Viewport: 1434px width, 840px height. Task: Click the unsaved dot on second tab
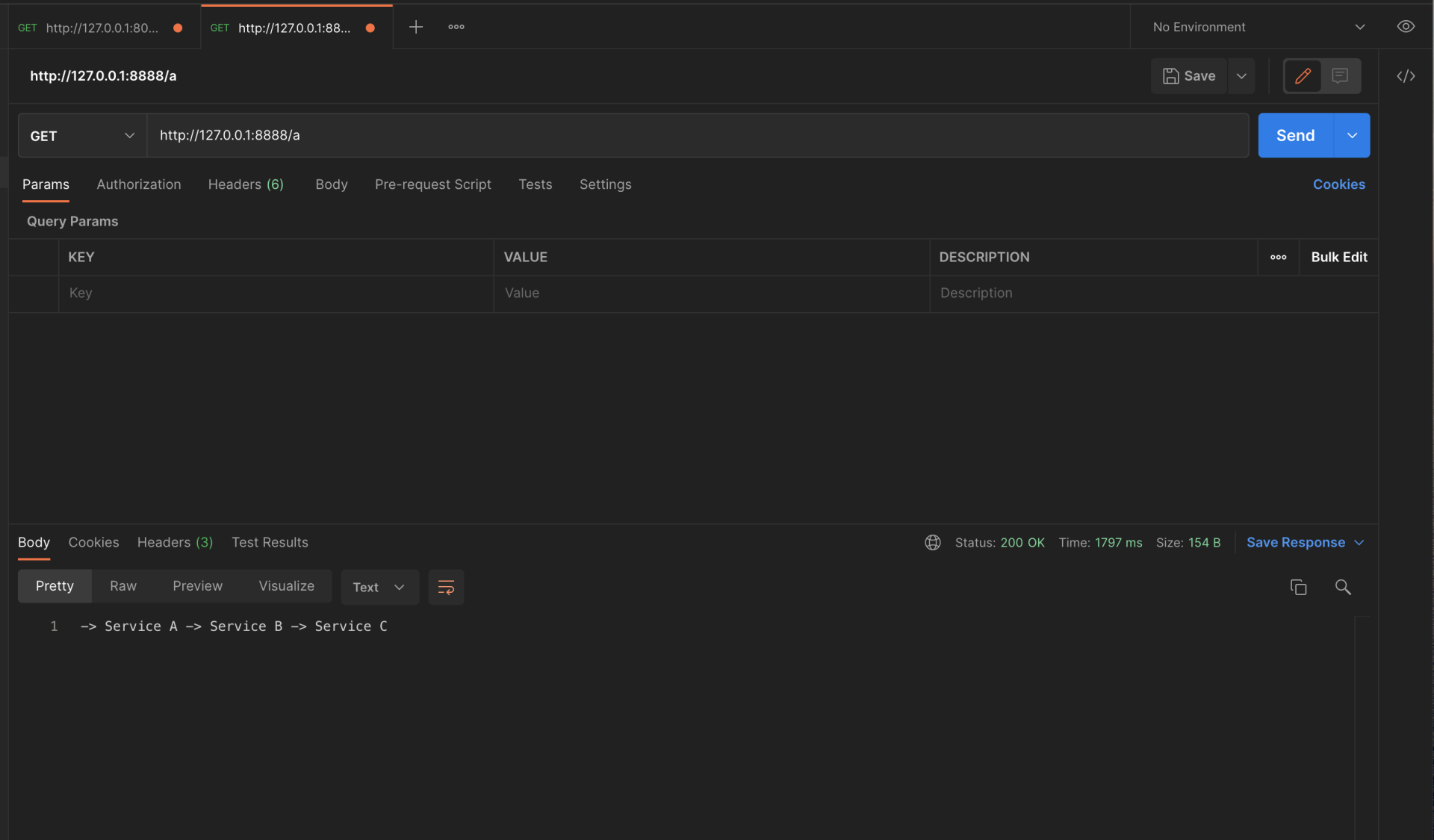(x=370, y=28)
